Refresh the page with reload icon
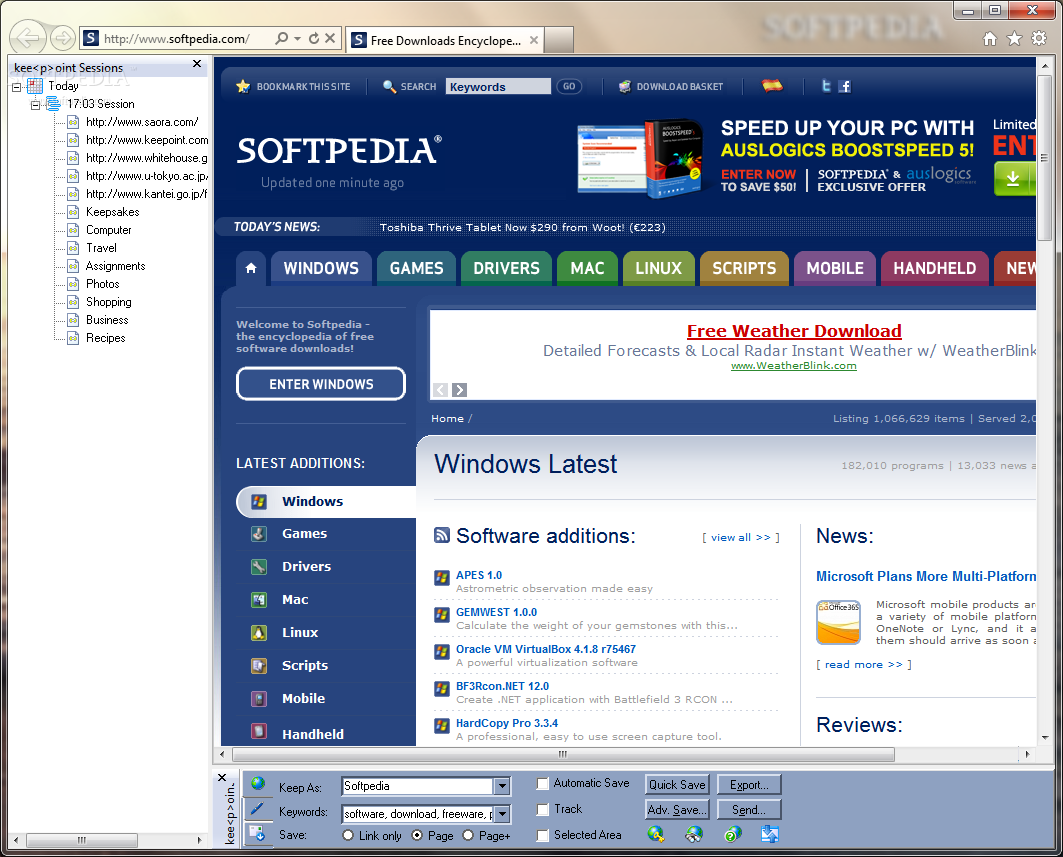Screen dimensions: 1063x857 pos(314,39)
